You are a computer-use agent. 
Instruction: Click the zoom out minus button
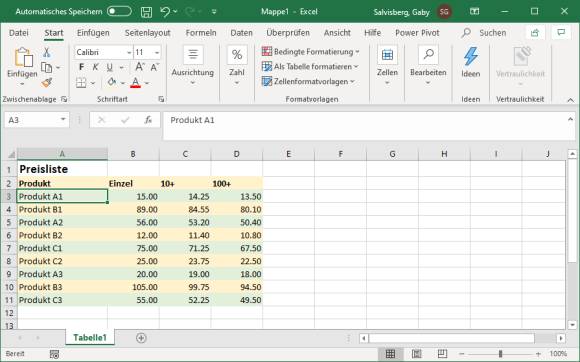461,354
